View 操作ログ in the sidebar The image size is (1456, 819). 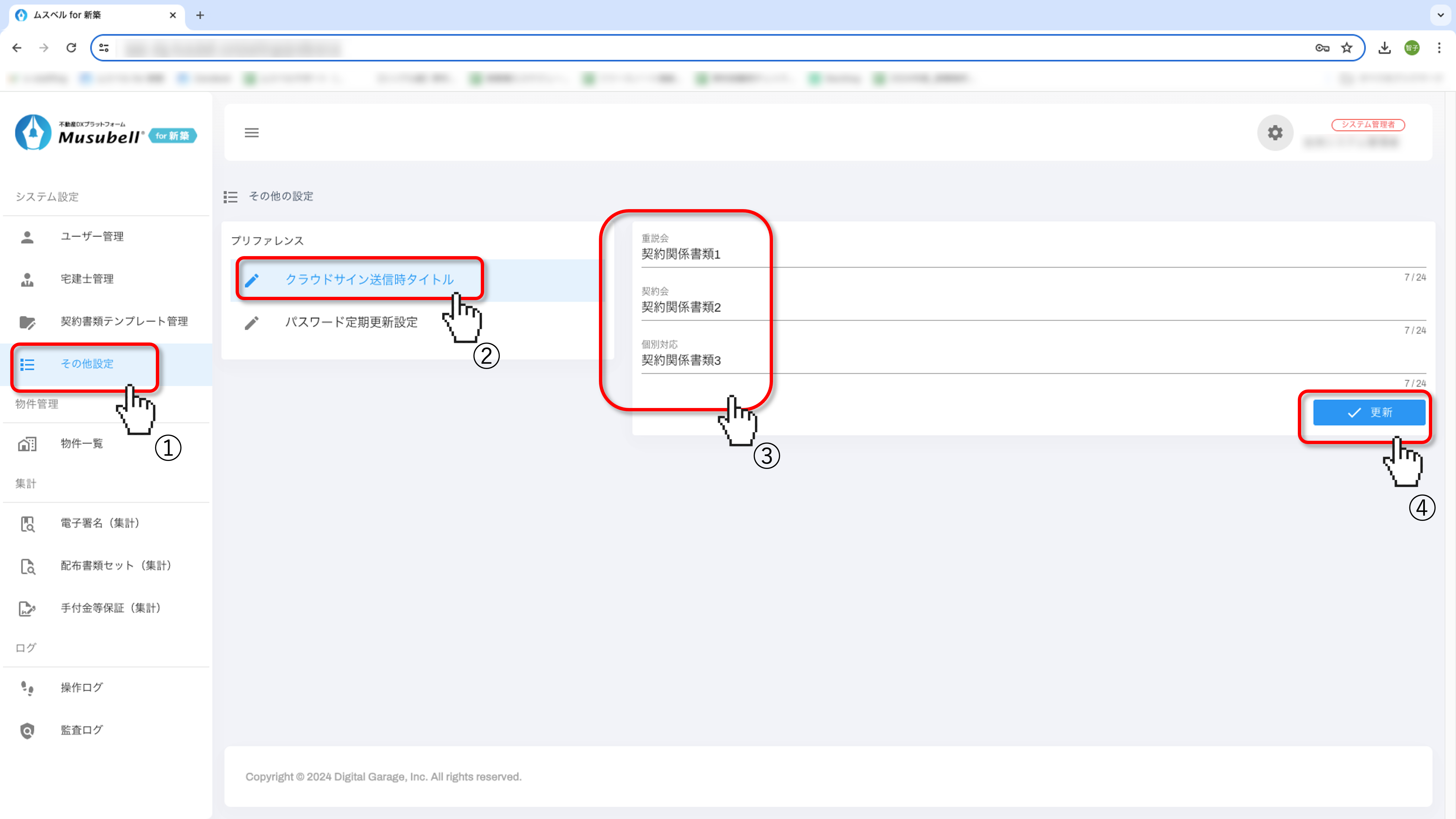(81, 687)
